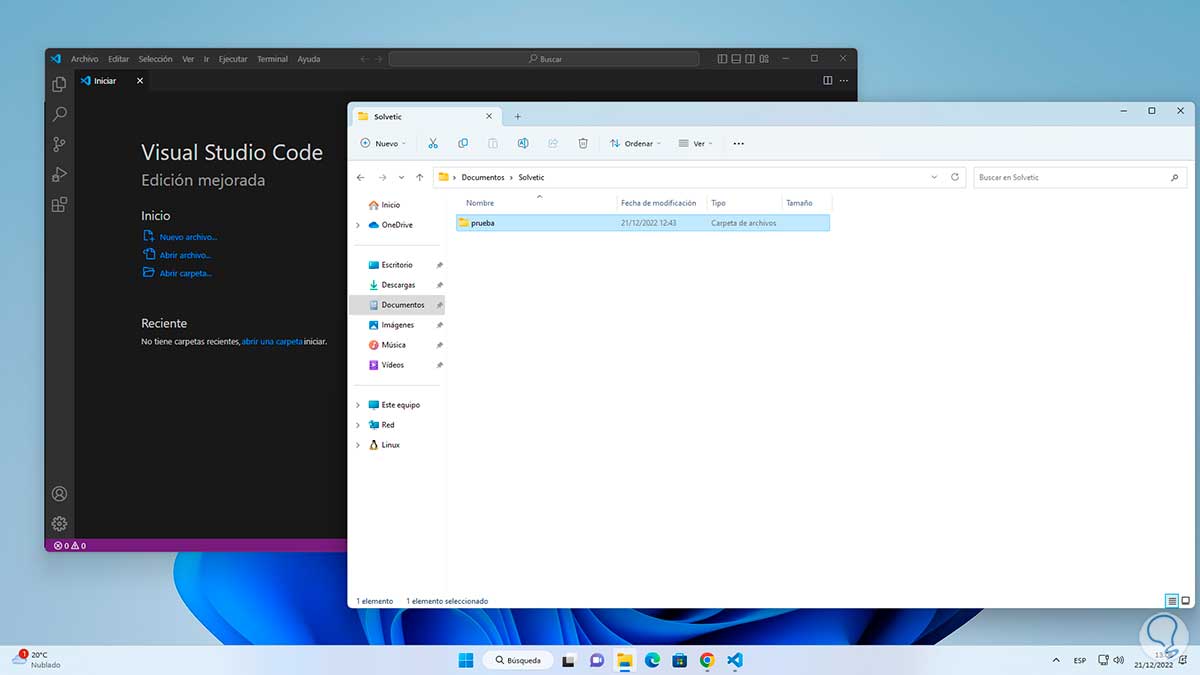1200x675 pixels.
Task: Go up one level with the up arrow
Action: (419, 177)
